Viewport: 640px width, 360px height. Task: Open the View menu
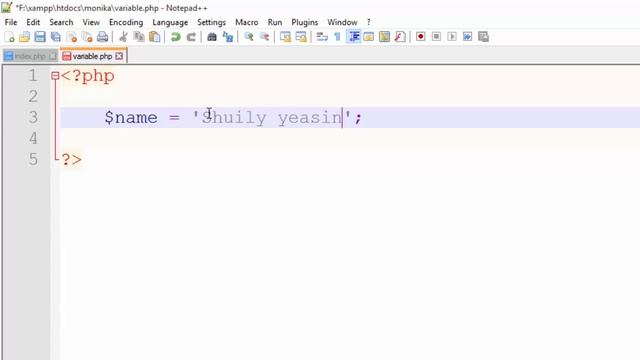tap(91, 22)
